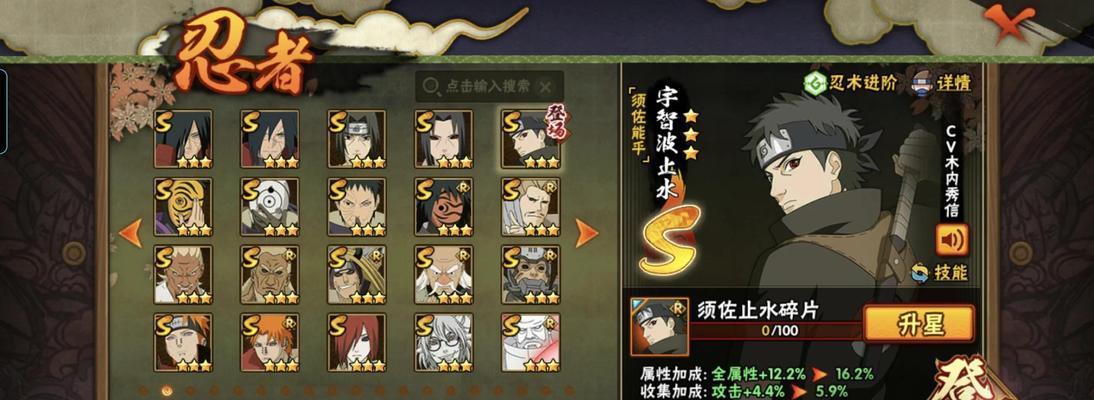The image size is (1094, 400).
Task: Select the orange spiral mask Tobi portrait
Action: pyautogui.click(x=183, y=207)
